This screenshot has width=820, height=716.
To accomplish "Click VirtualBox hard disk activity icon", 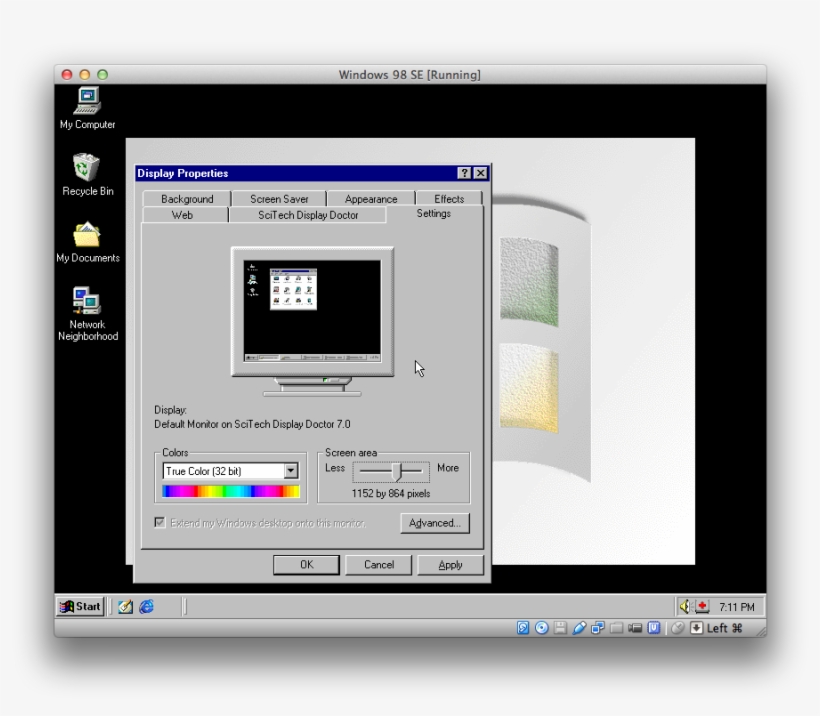I will (x=523, y=628).
